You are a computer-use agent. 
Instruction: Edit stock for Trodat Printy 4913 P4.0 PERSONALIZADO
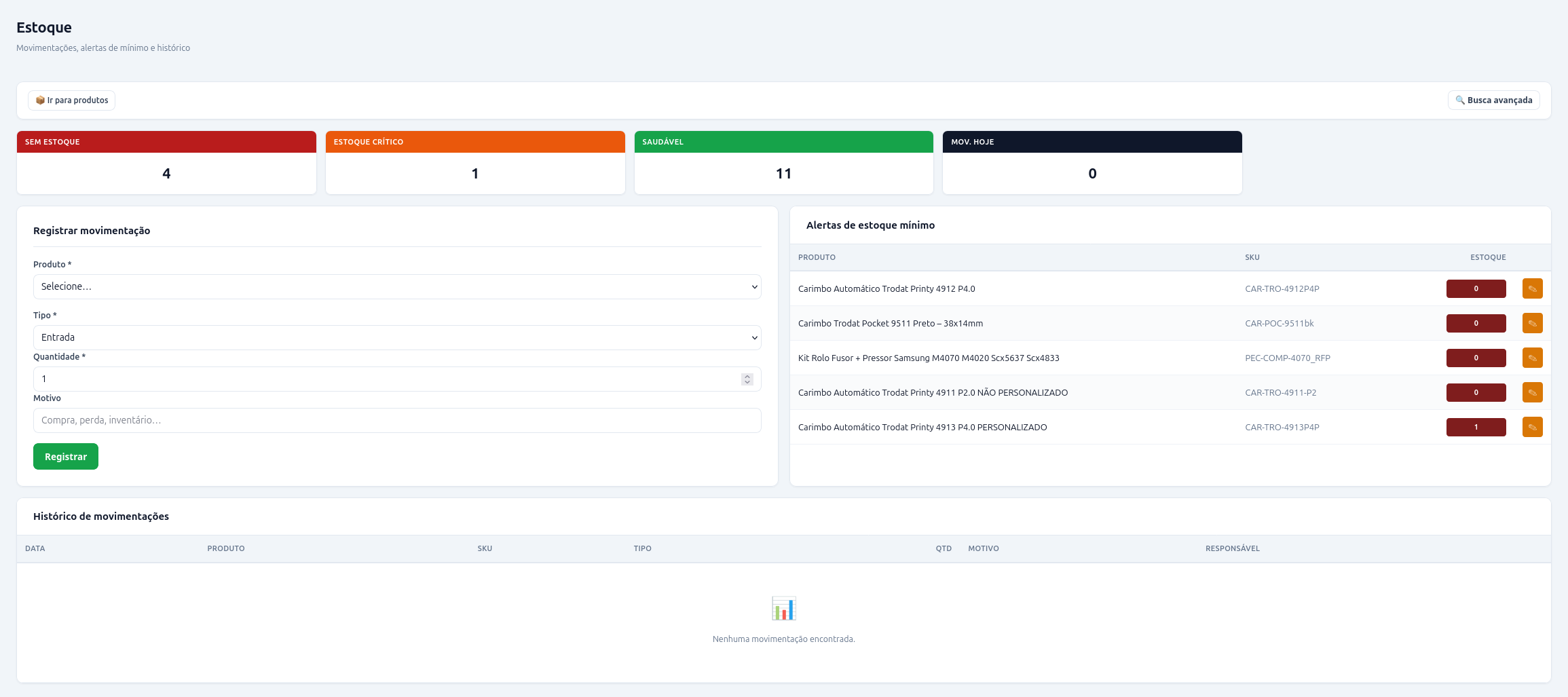(1532, 427)
